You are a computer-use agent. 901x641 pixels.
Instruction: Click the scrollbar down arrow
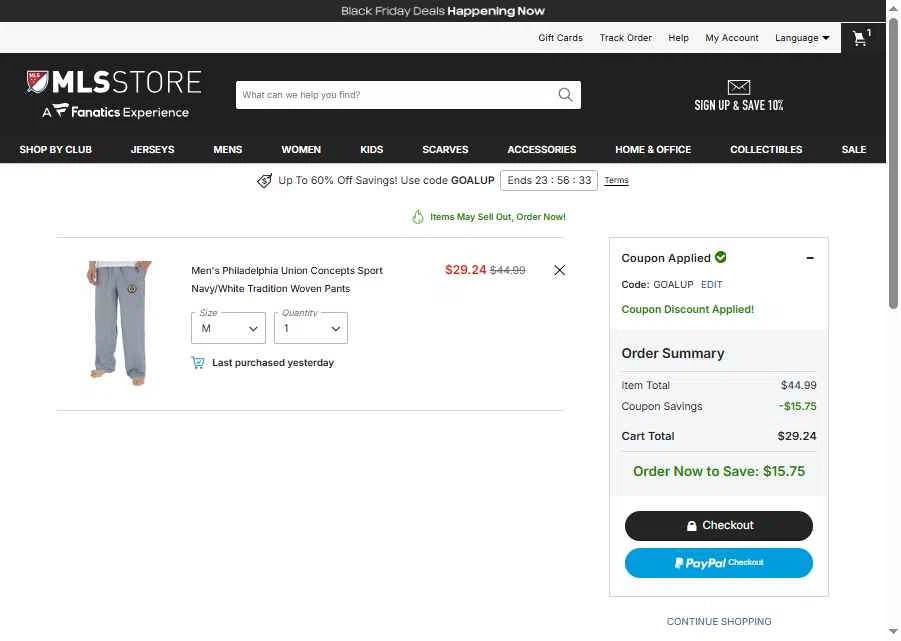coord(893,631)
